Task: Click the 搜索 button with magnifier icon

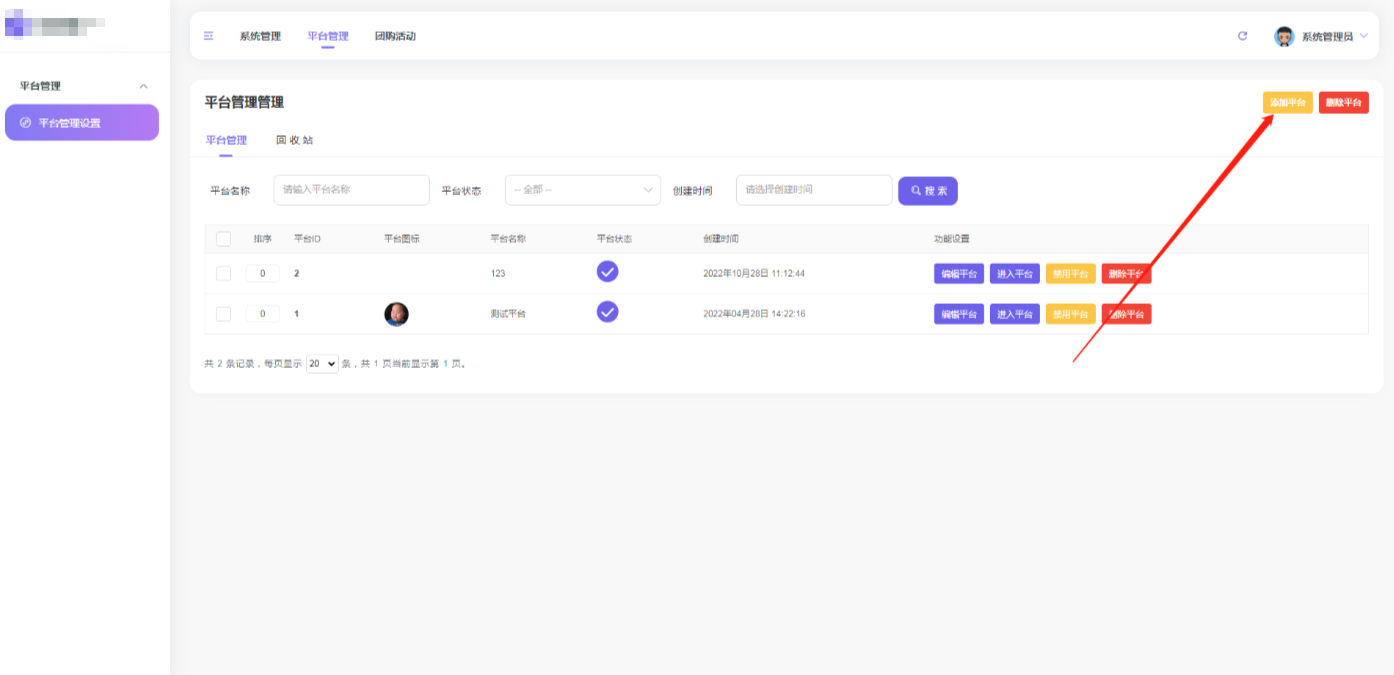Action: coord(927,191)
